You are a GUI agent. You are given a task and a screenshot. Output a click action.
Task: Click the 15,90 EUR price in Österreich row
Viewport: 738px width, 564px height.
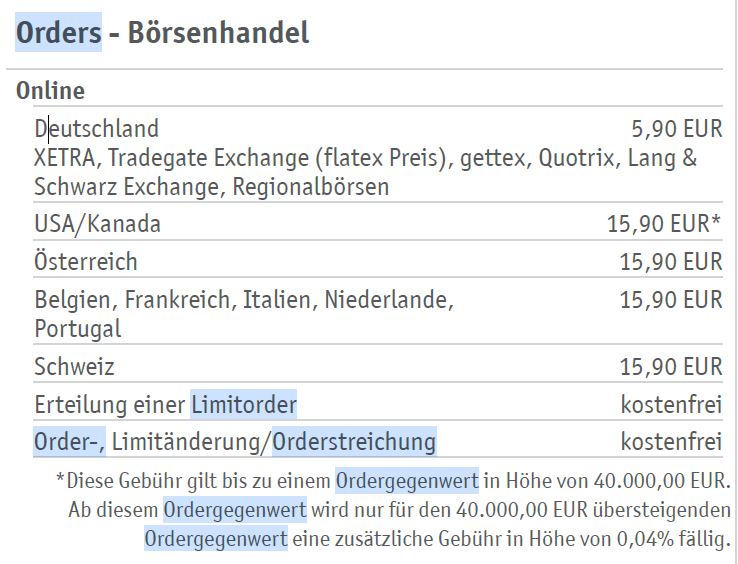670,262
